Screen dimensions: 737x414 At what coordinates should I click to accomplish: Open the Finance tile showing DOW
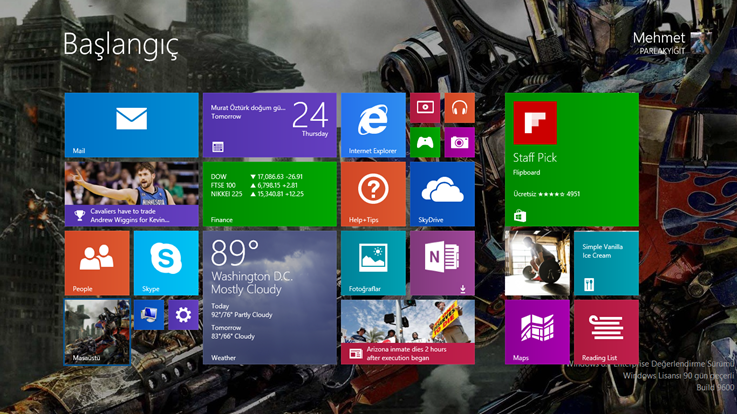[270, 194]
